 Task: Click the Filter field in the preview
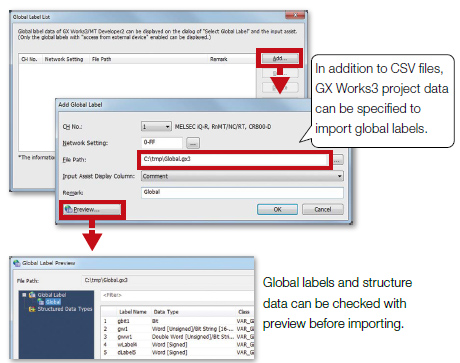pos(177,295)
